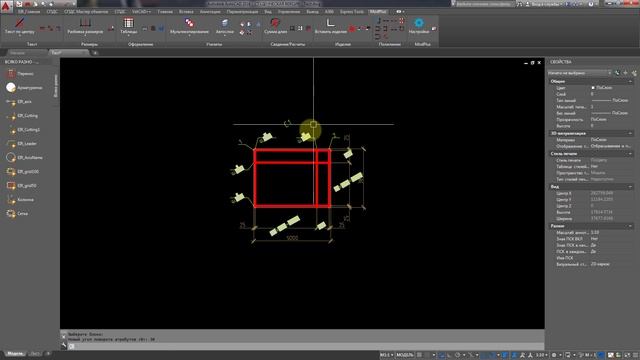Switch to the Главная ribbon tab
Image resolution: width=640 pixels, height=360 pixels.
165,11
